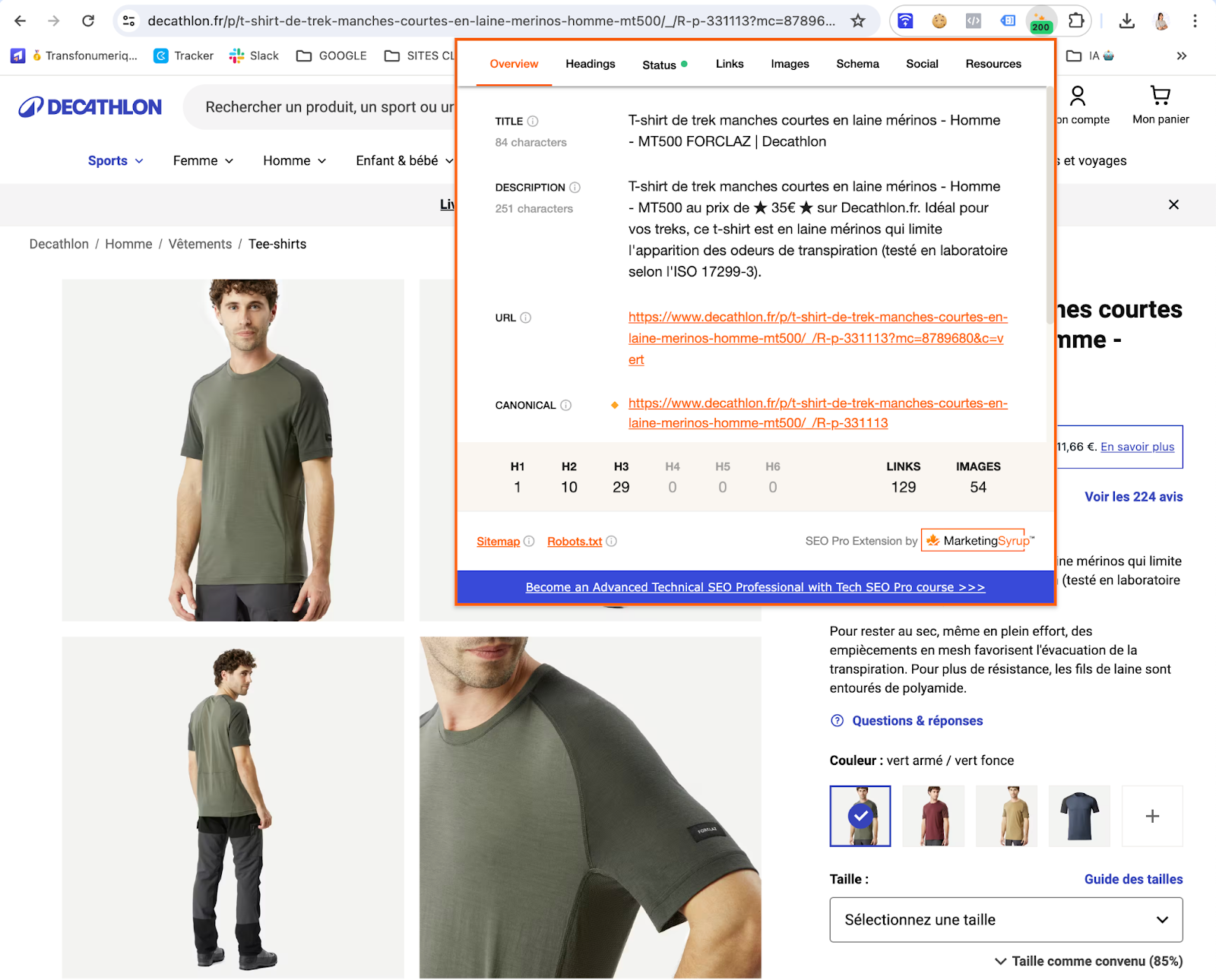Open the cookie extension icon

(x=939, y=21)
